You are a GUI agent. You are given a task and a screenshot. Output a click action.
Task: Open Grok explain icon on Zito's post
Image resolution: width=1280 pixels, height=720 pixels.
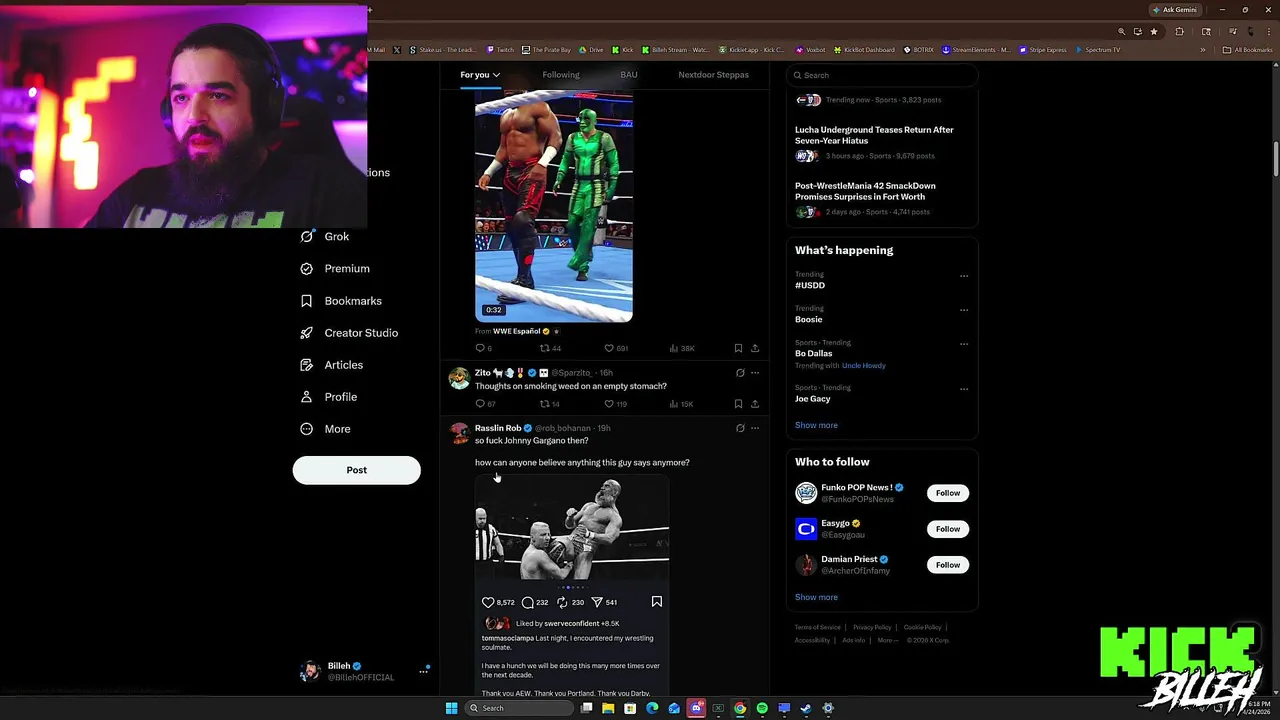pos(740,373)
